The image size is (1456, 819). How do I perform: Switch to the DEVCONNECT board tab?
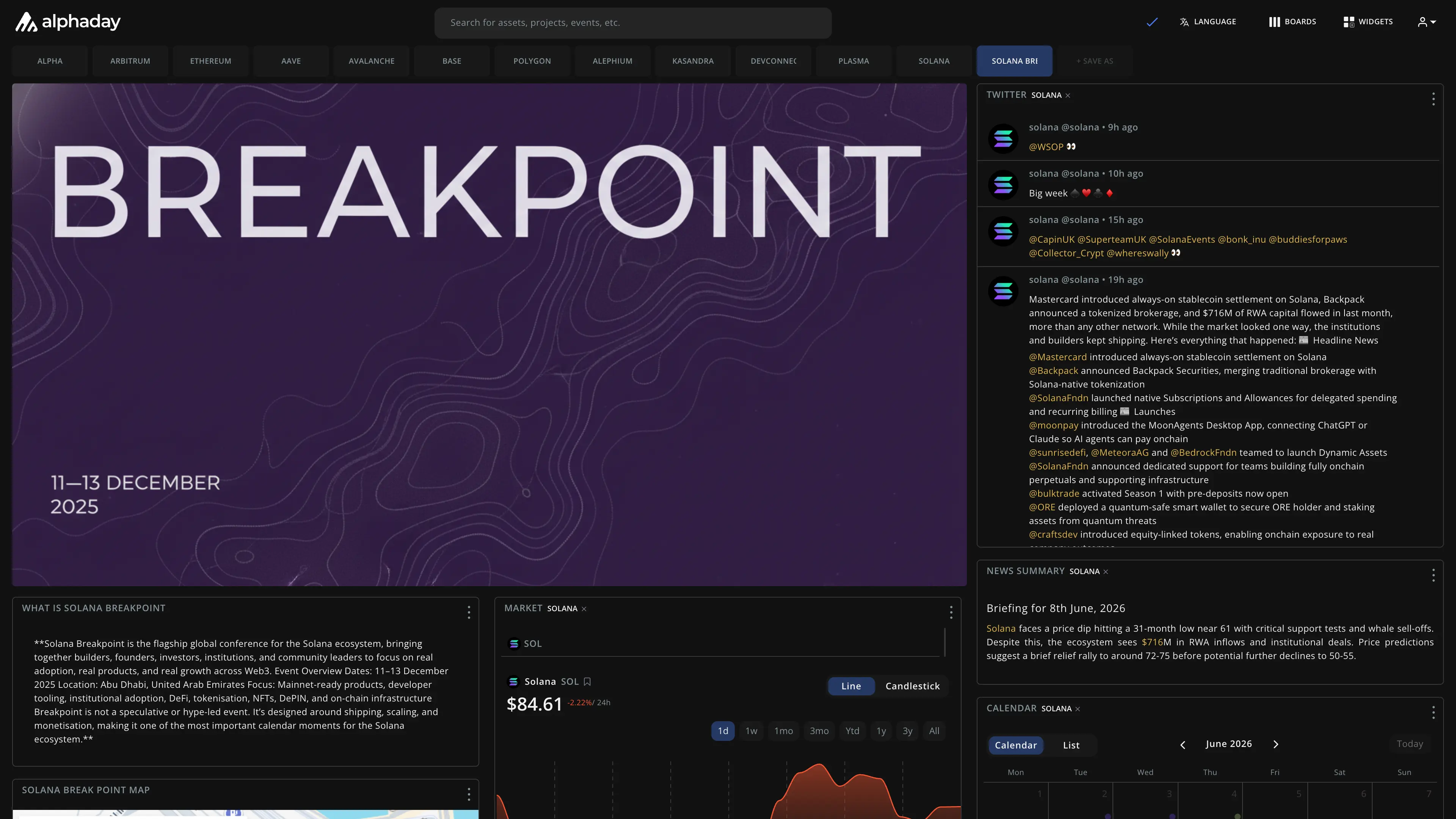click(x=773, y=61)
